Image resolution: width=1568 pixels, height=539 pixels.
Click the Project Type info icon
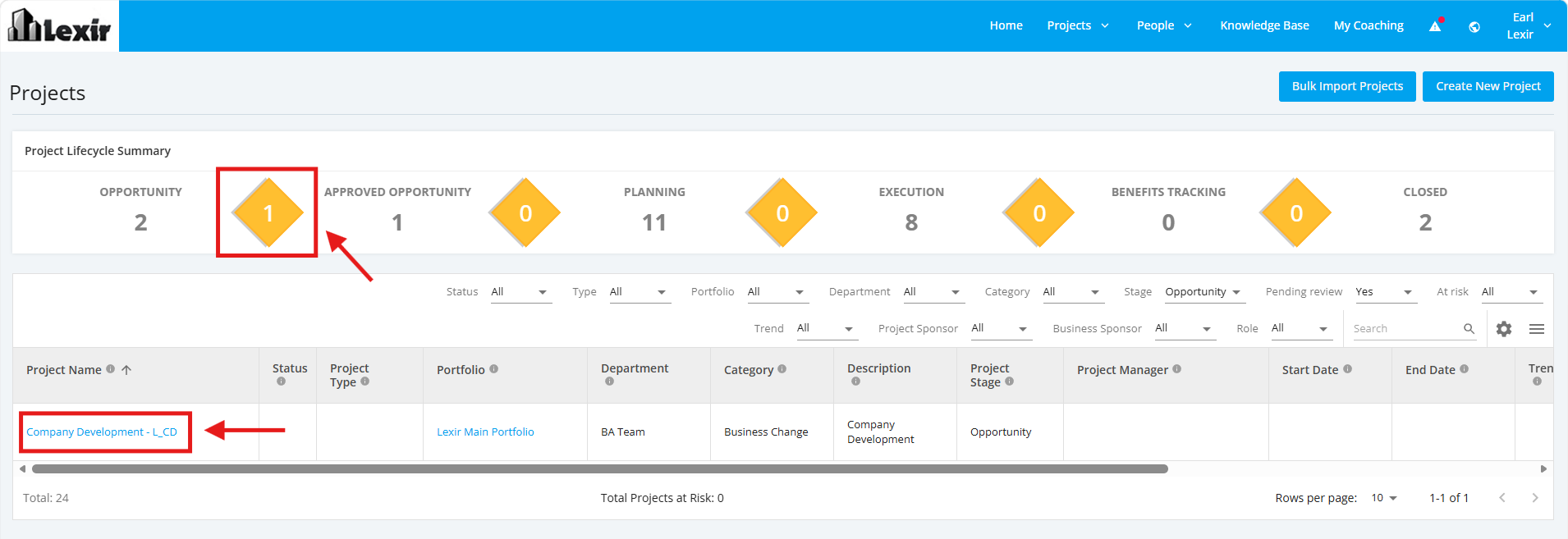coord(364,381)
